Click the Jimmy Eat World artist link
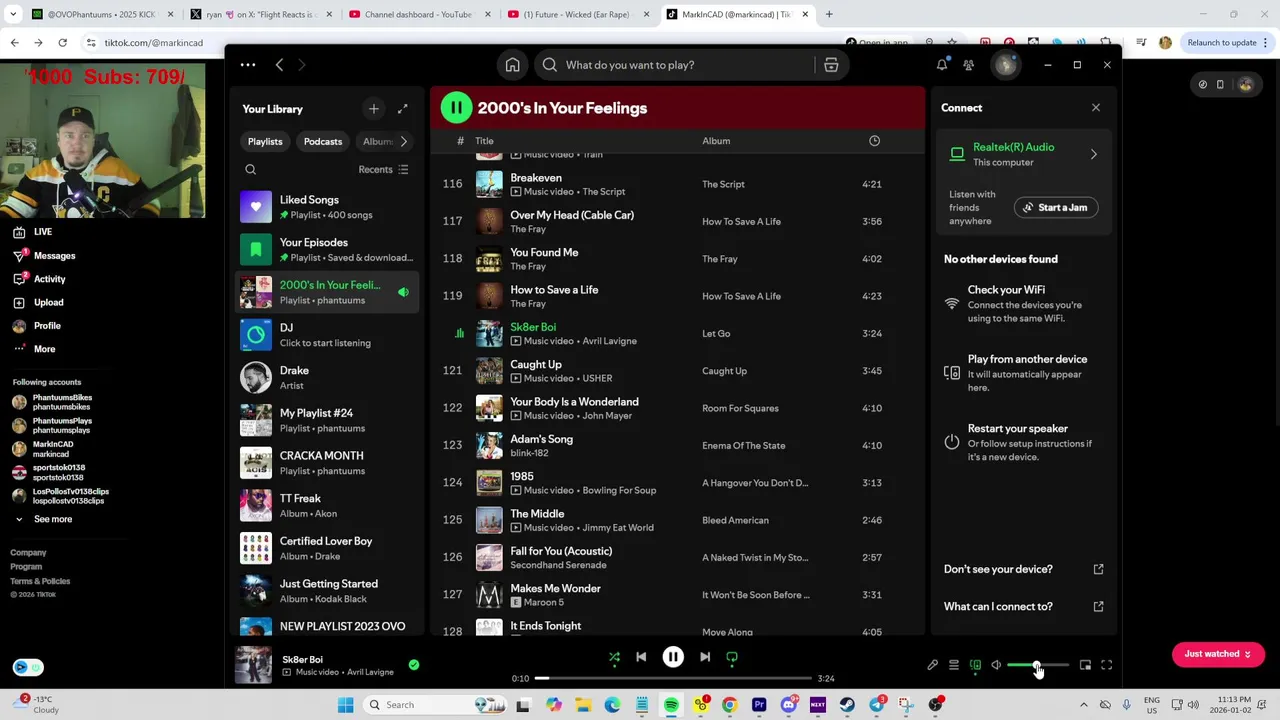 pyautogui.click(x=618, y=528)
